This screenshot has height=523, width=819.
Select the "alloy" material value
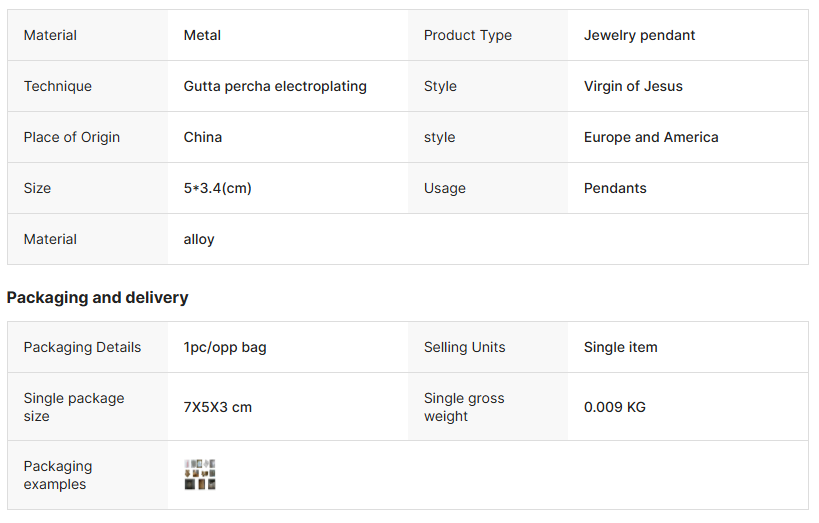(x=199, y=239)
